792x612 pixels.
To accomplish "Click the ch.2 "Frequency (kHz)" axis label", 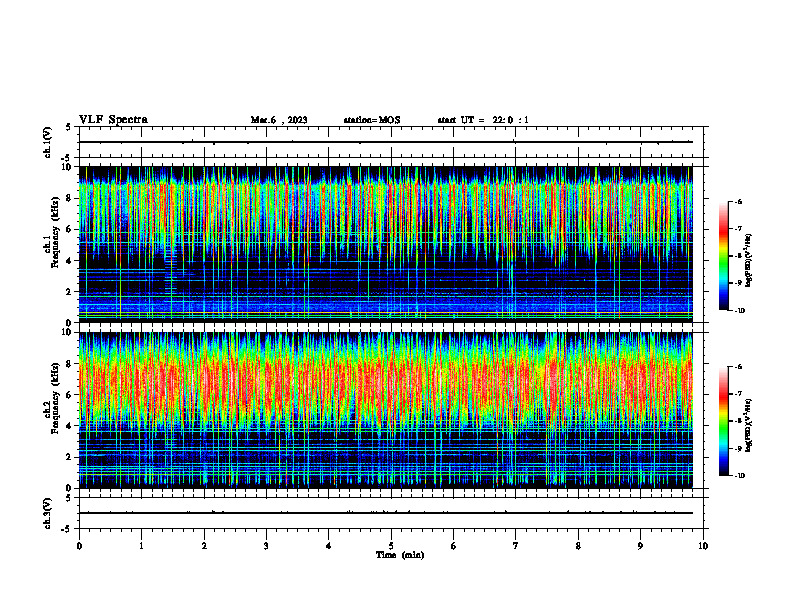I will [x=55, y=398].
